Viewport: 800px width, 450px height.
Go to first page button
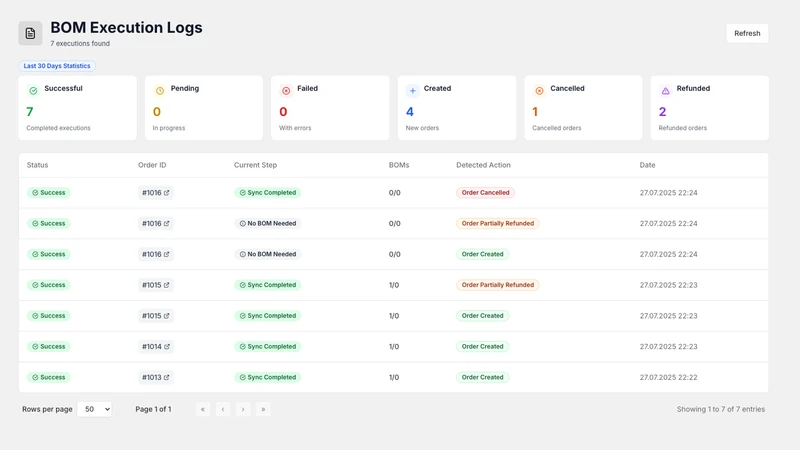(x=203, y=409)
